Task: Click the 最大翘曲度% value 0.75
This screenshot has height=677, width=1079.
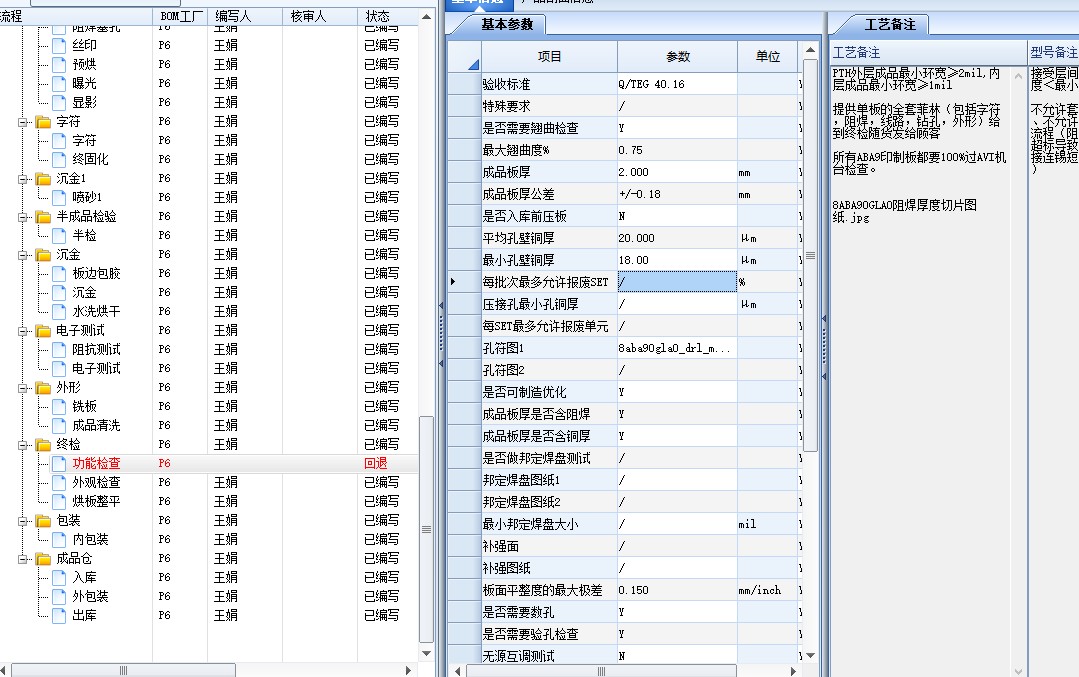Action: [677, 150]
